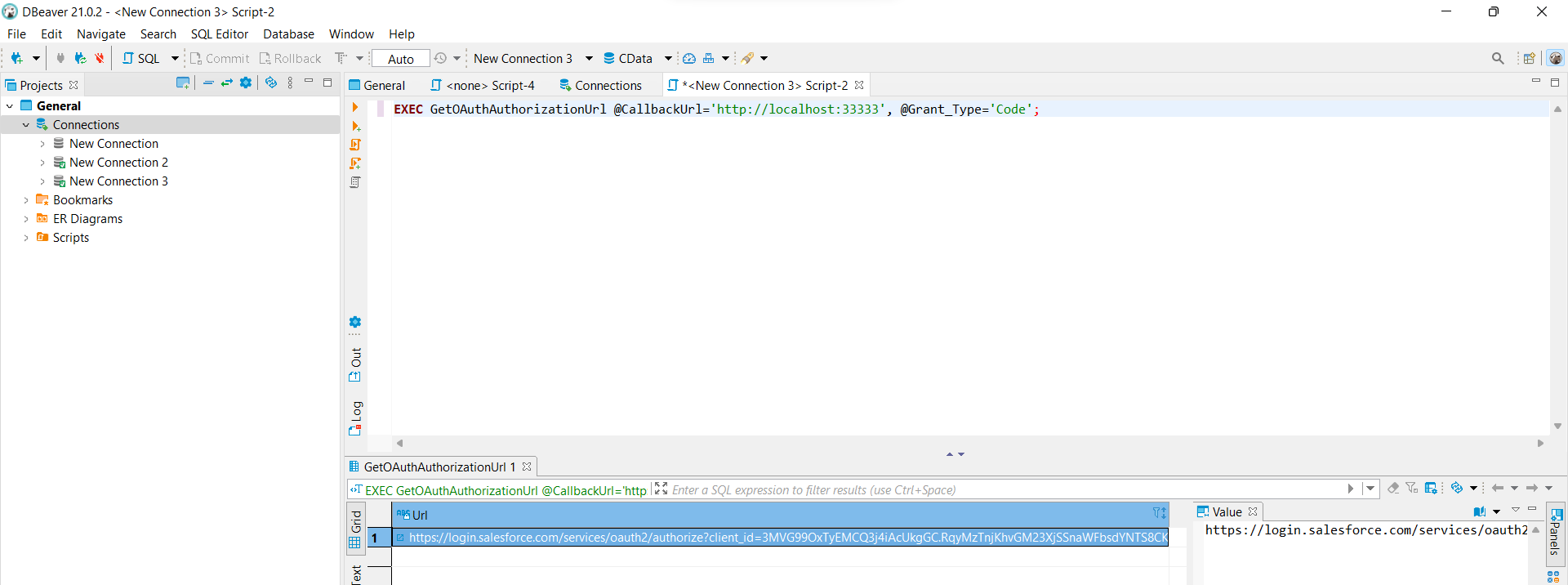Collapse the Connections folder in Projects tree
This screenshot has width=1568, height=585.
click(26, 125)
